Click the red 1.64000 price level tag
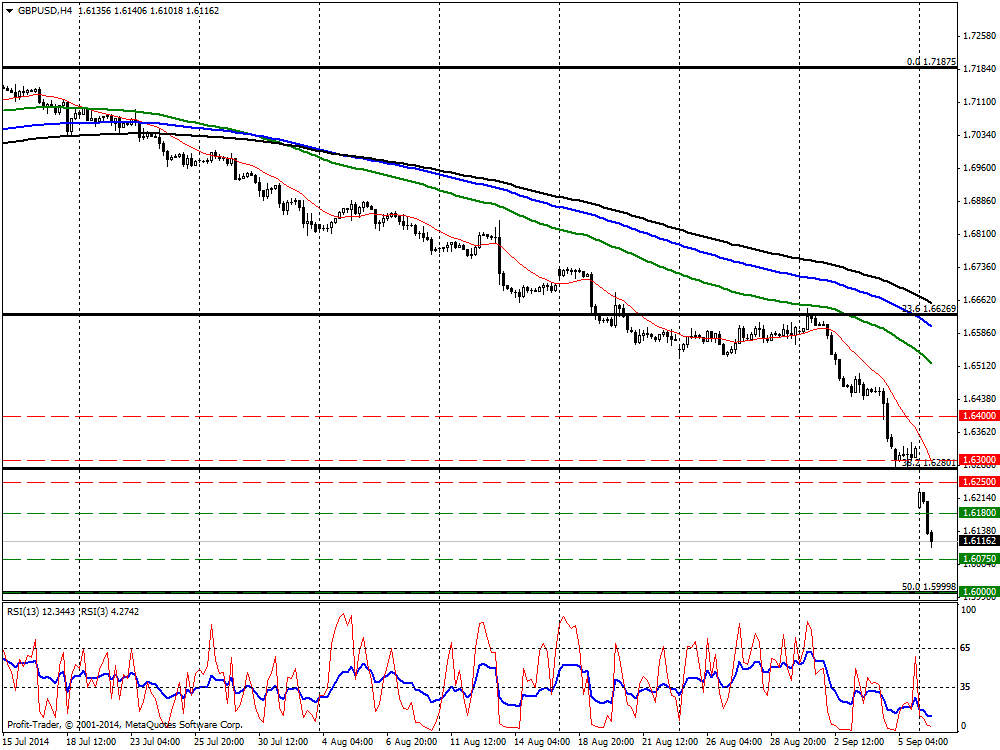The image size is (1000, 750). click(977, 415)
